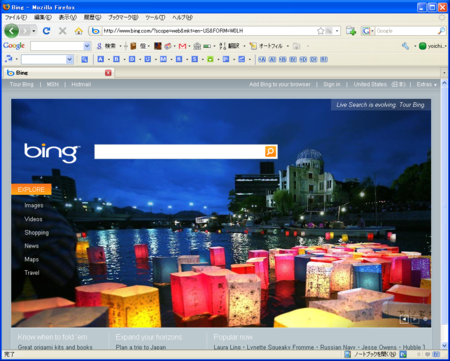Open the address bar history dropdown

337,31
